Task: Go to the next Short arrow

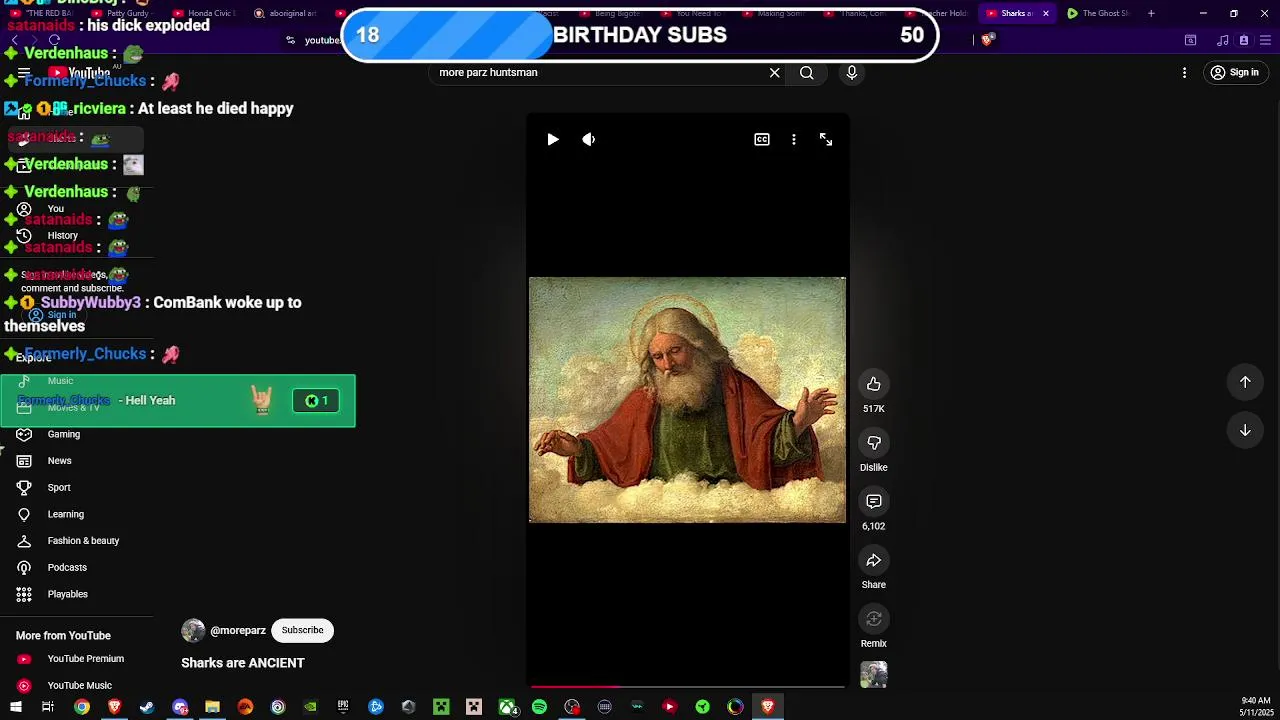Action: (x=1245, y=430)
